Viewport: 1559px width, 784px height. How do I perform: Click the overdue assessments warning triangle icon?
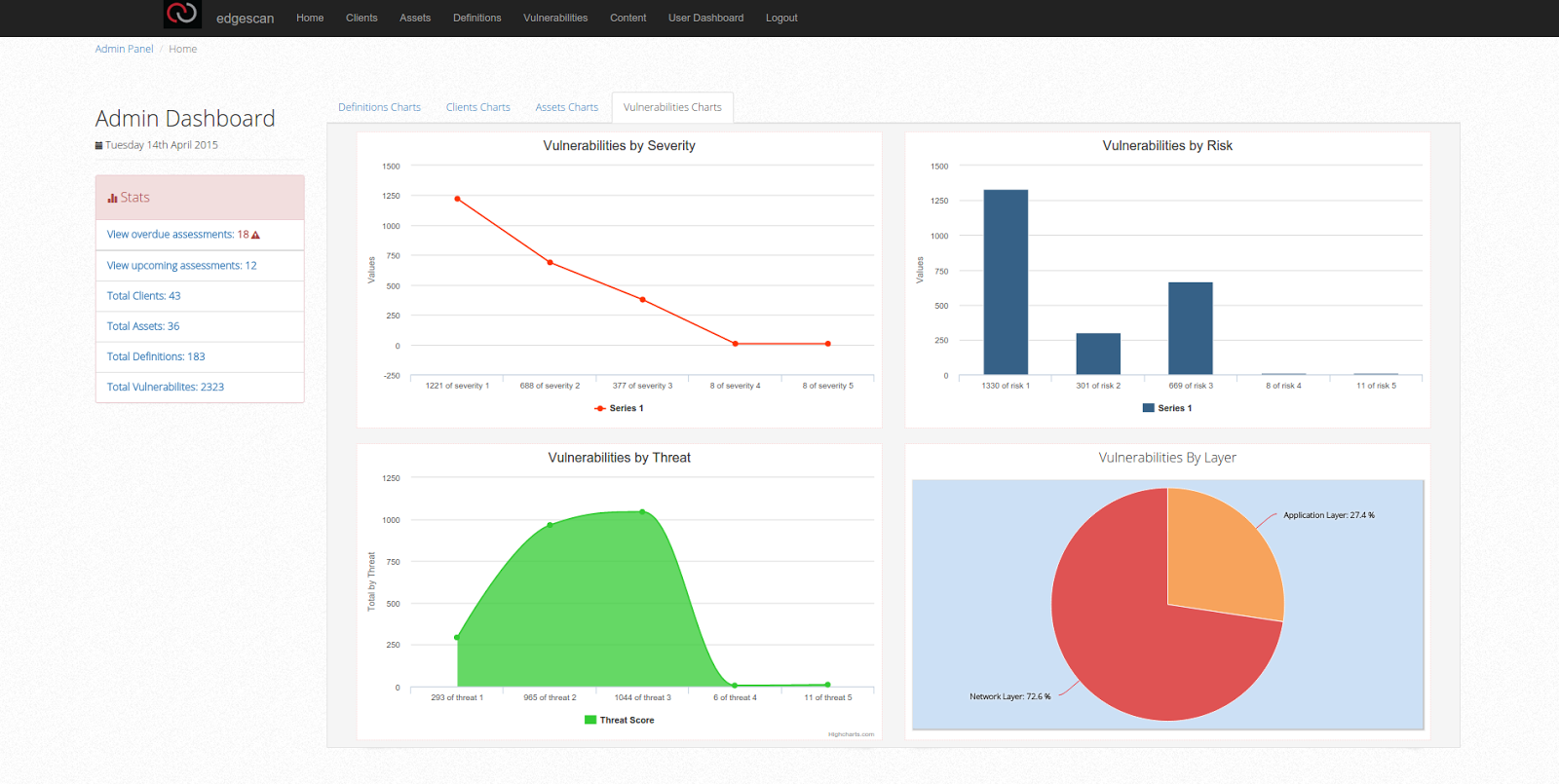coord(255,235)
